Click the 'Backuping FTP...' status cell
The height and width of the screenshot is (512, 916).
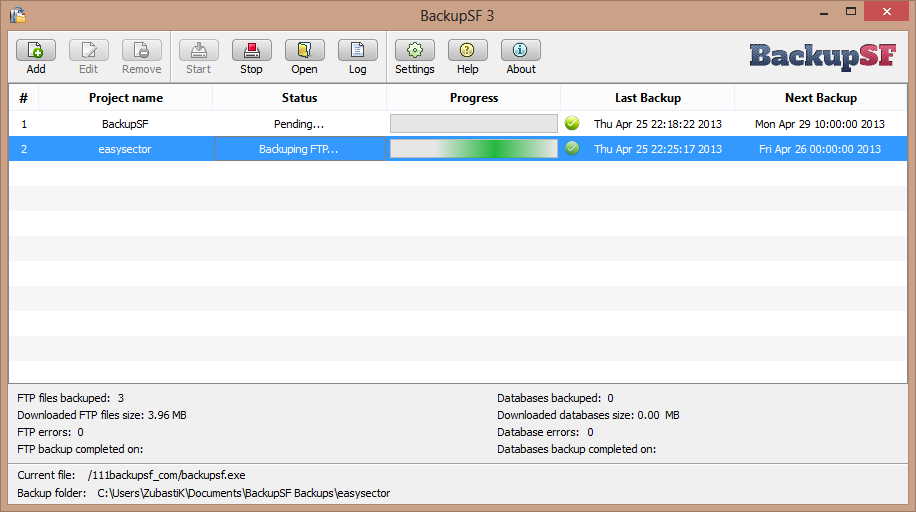pyautogui.click(x=299, y=149)
